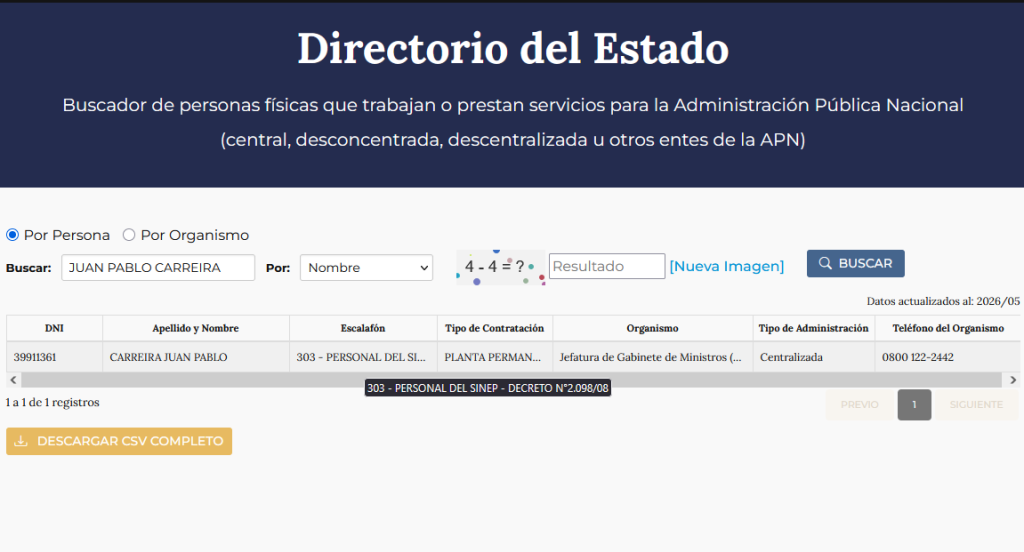
Task: Click the 'Jefatura de Gabinete de Ministros' cell
Action: (652, 357)
